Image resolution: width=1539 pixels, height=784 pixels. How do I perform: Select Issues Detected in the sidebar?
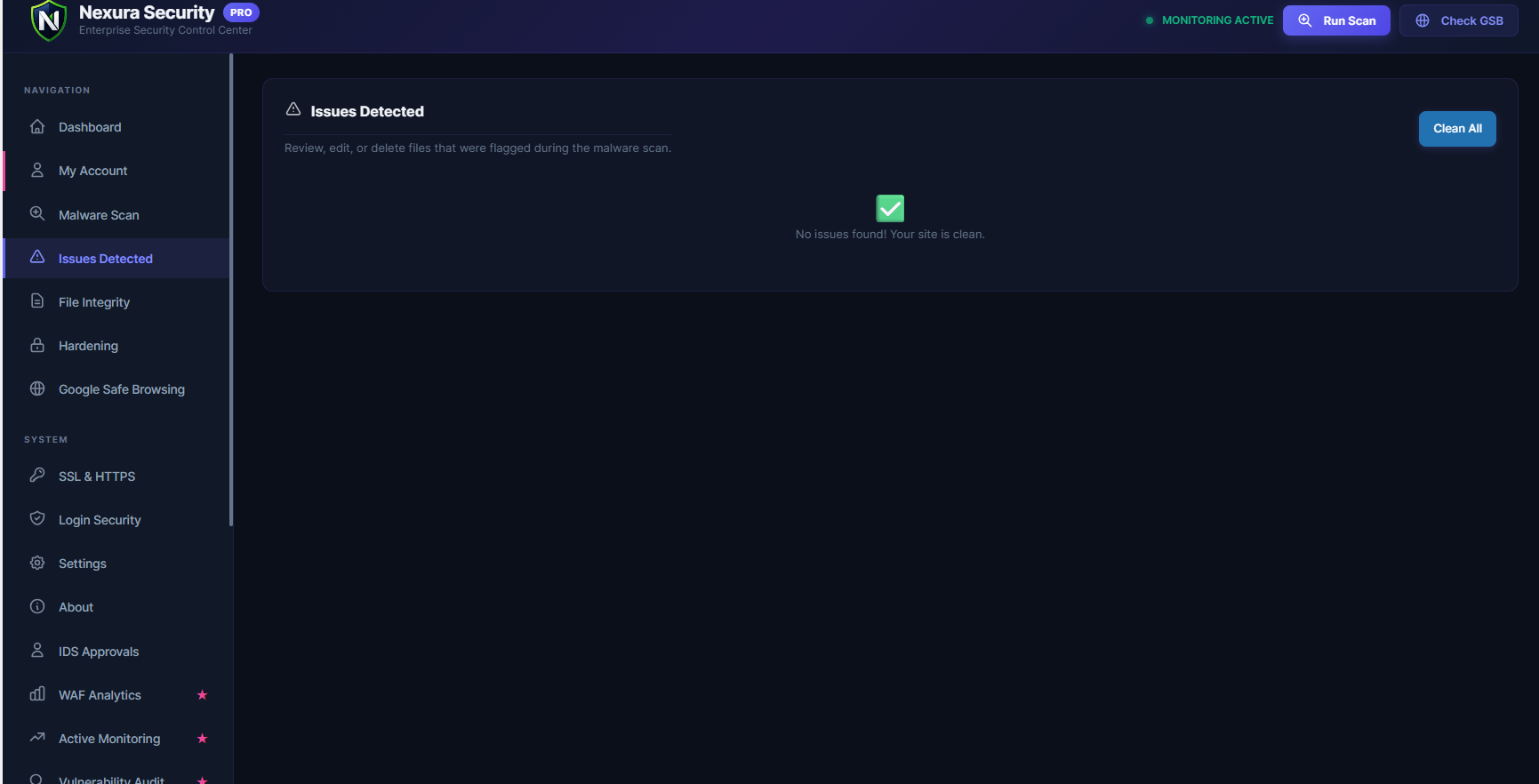click(116, 259)
